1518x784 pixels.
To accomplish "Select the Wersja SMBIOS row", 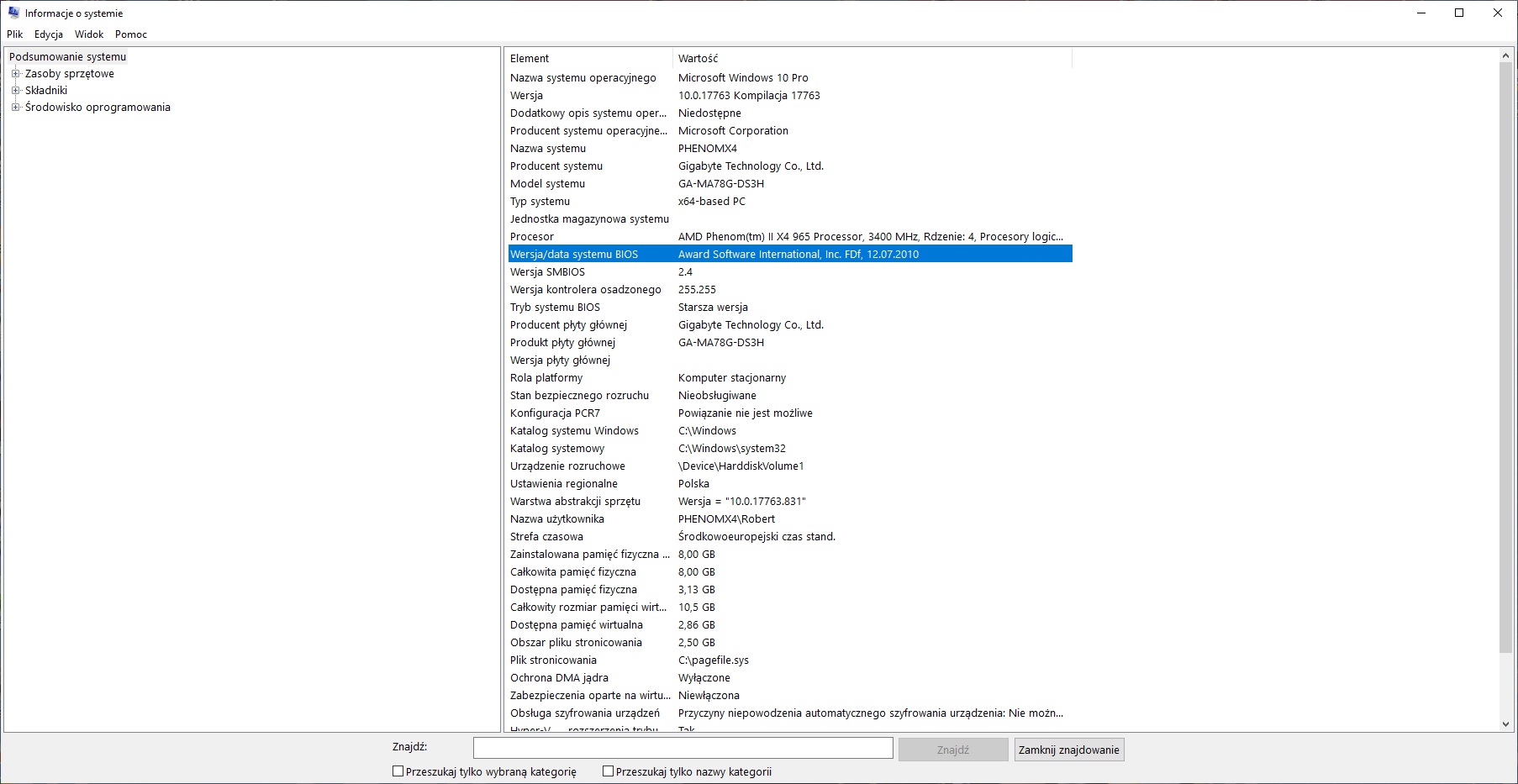I will point(790,272).
